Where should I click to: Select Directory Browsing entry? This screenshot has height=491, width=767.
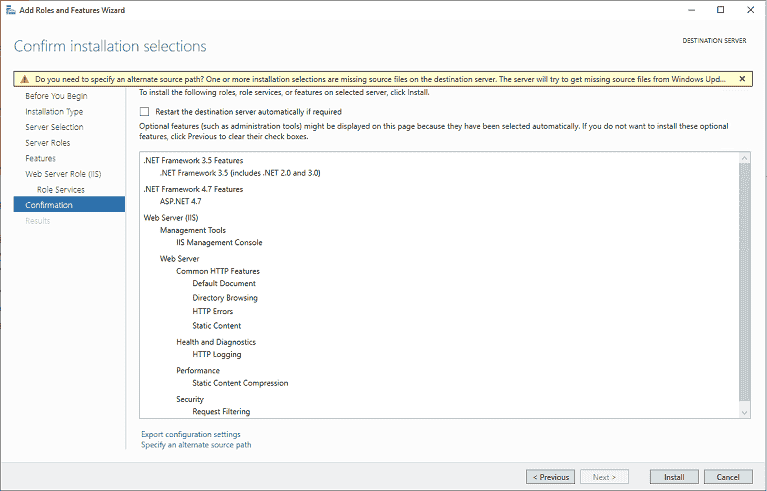pos(225,298)
